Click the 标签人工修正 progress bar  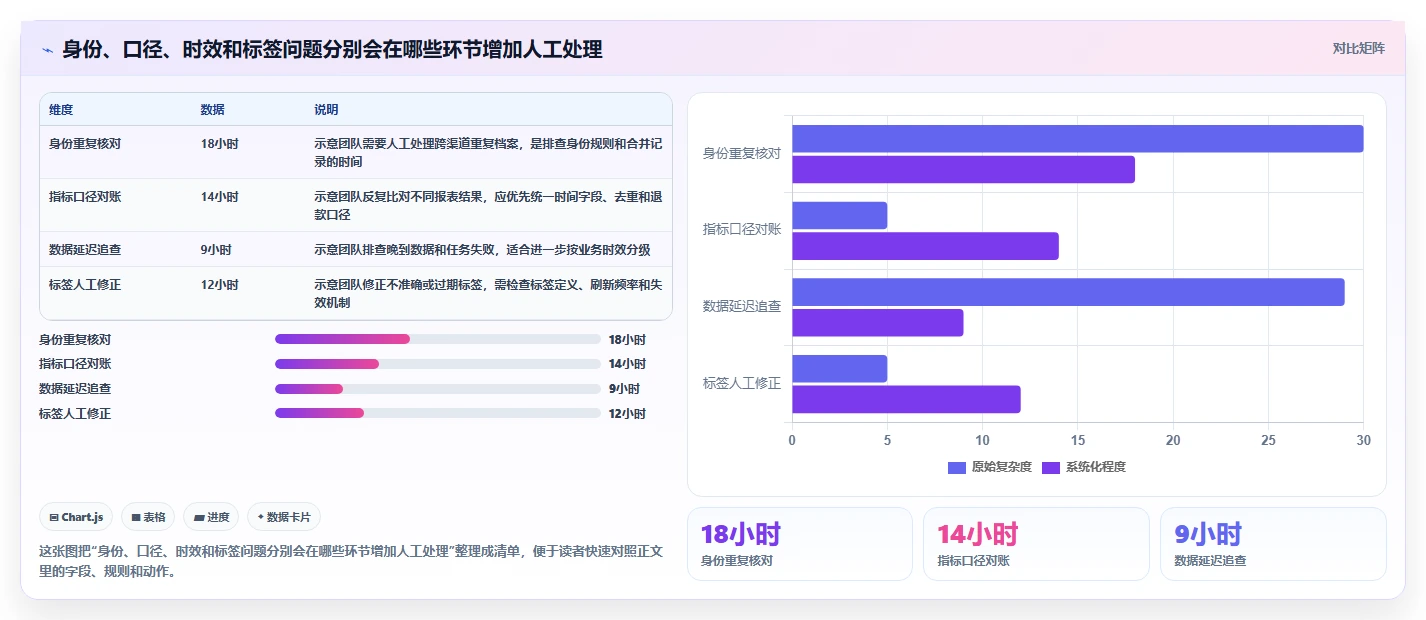[438, 413]
